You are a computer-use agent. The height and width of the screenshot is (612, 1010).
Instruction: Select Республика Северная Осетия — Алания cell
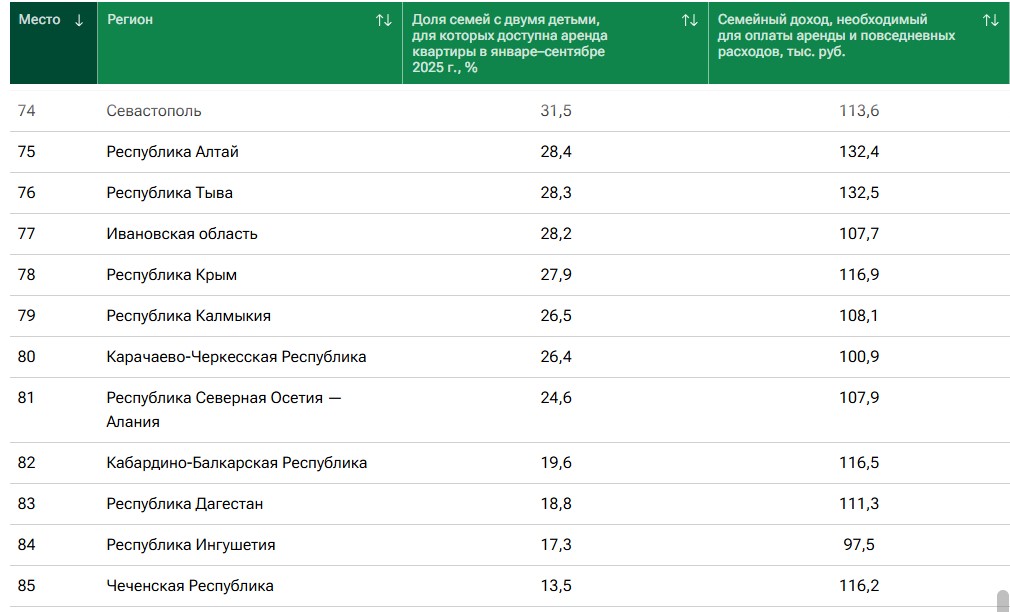pos(223,409)
